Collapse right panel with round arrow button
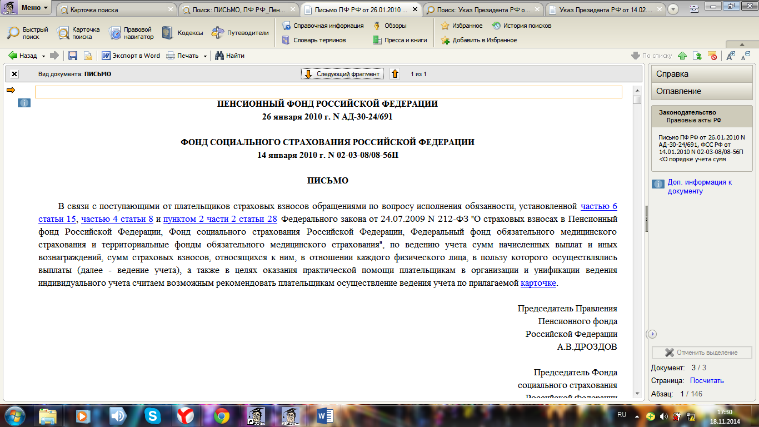759x427 pixels. 653,334
